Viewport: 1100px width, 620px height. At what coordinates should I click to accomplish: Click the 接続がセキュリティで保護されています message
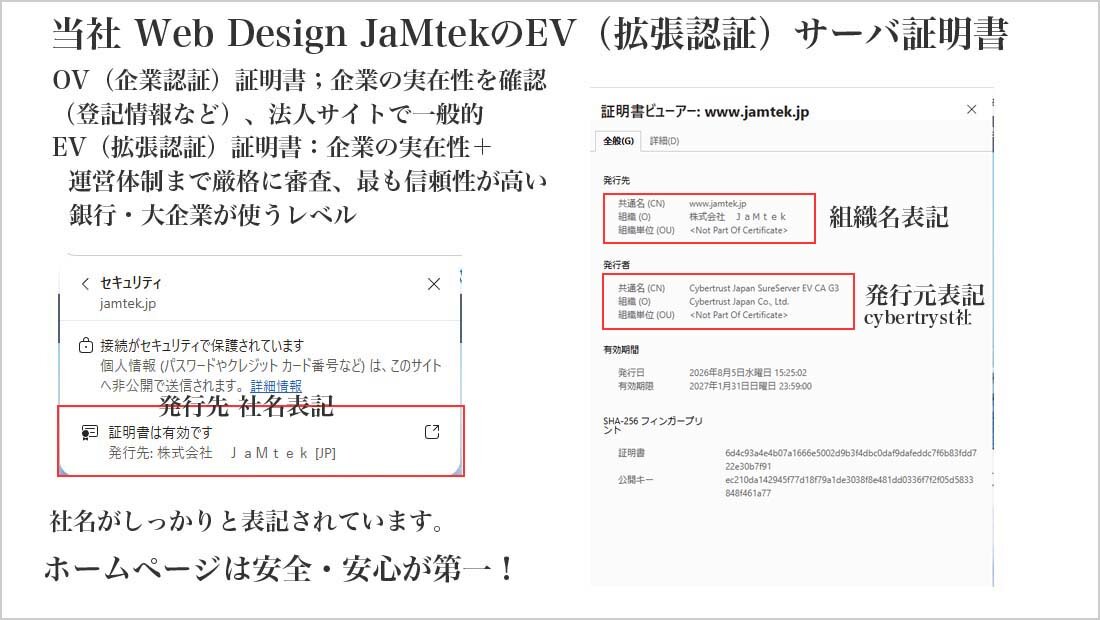202,346
